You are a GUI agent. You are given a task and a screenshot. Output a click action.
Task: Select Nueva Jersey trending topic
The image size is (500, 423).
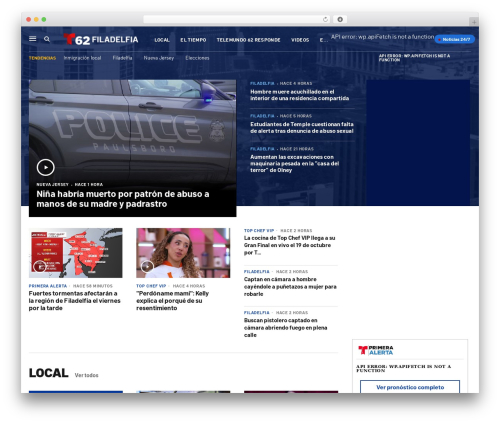[x=159, y=58]
